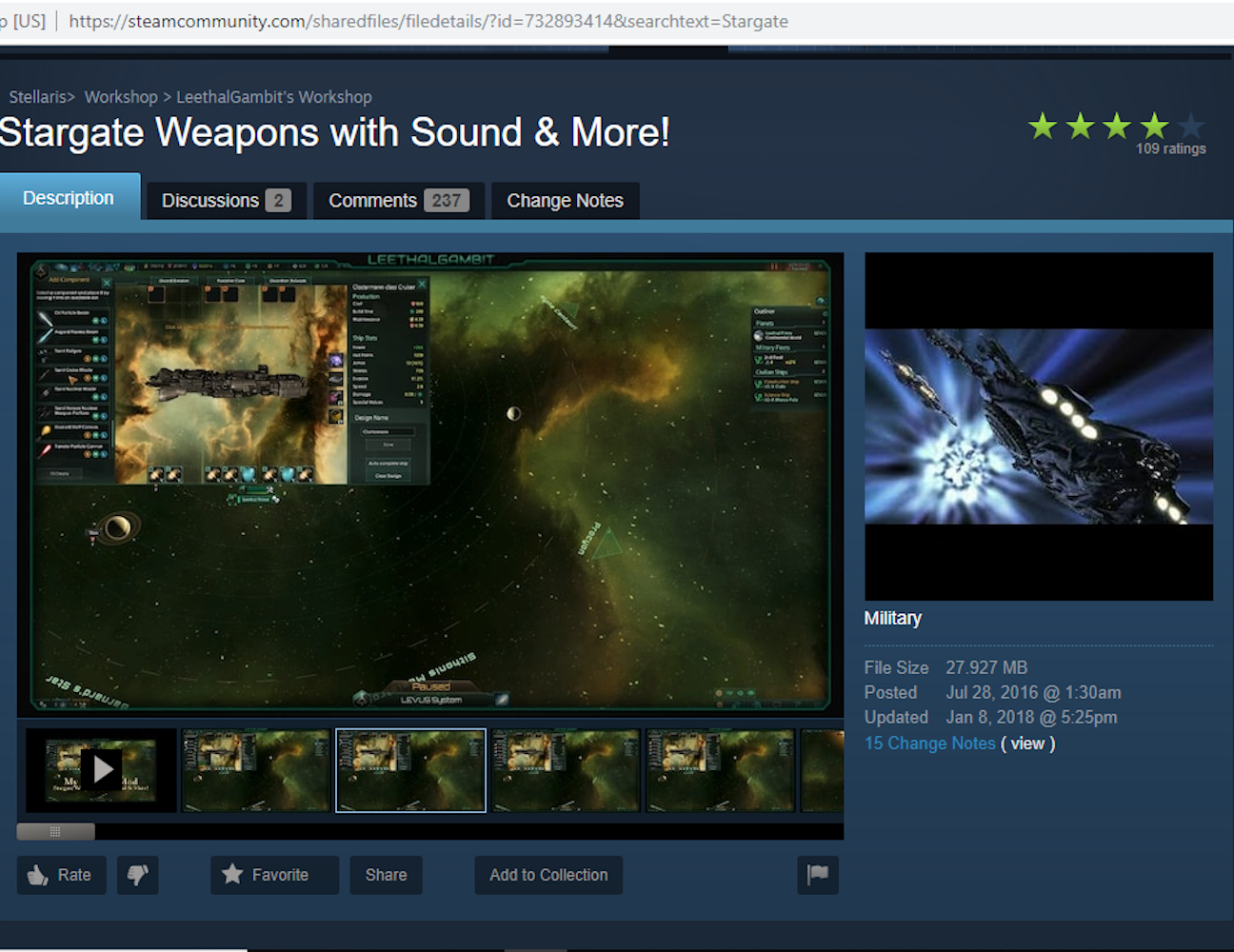
Task: Play the video thumbnail preview
Action: (x=102, y=769)
